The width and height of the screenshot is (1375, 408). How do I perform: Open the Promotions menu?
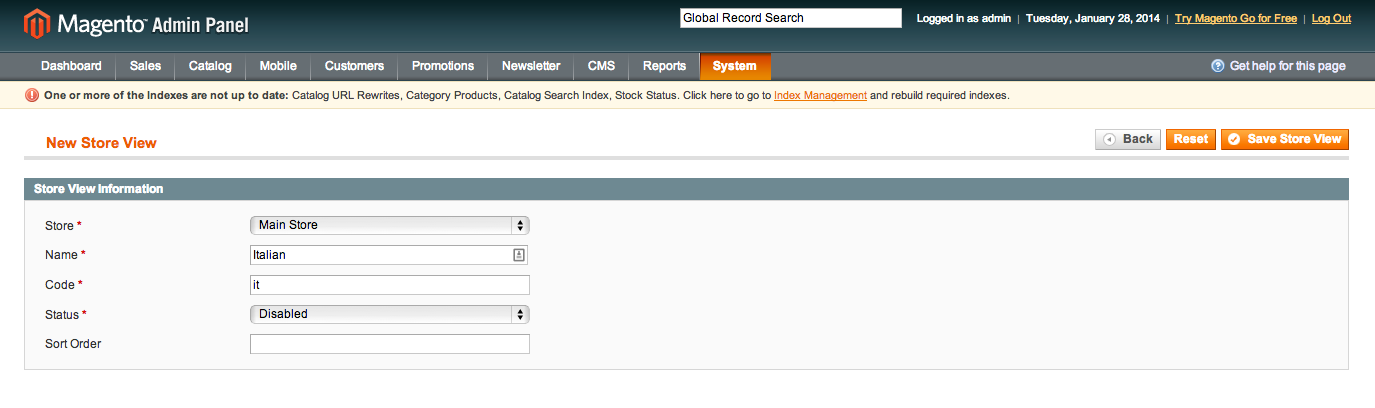443,66
